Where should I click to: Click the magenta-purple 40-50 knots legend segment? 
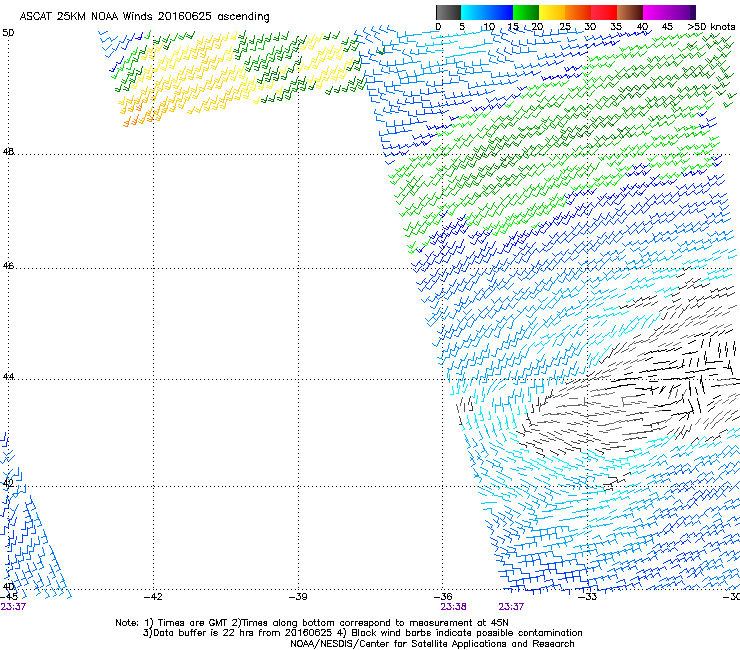pyautogui.click(x=669, y=12)
